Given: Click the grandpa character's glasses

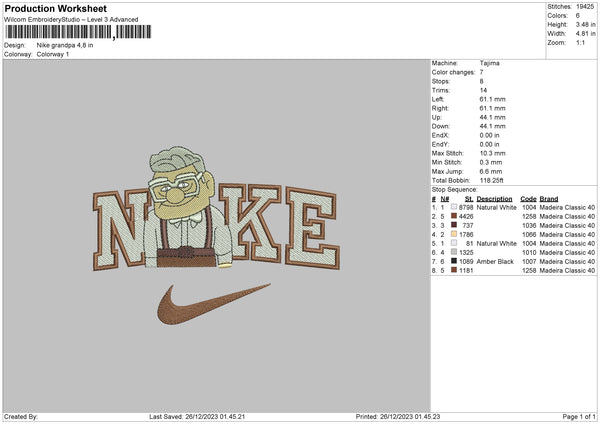Looking at the screenshot, I should pyautogui.click(x=175, y=185).
